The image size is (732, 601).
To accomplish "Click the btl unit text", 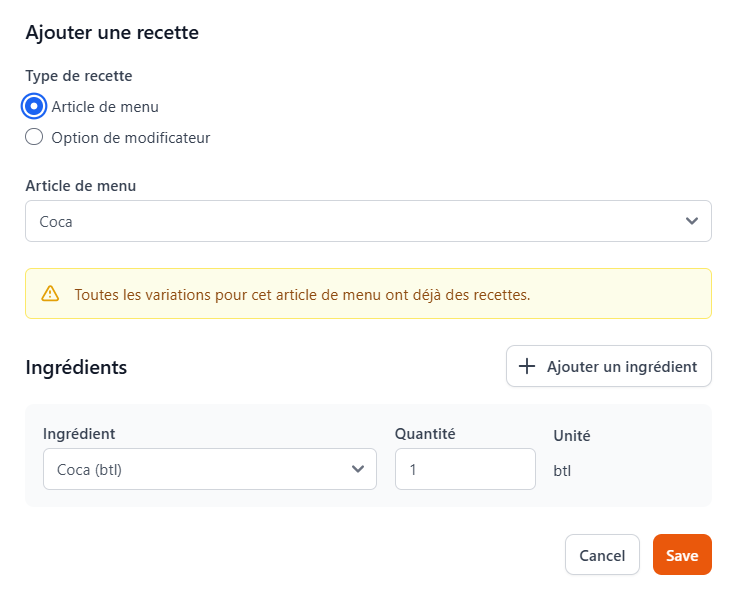I will coord(565,469).
